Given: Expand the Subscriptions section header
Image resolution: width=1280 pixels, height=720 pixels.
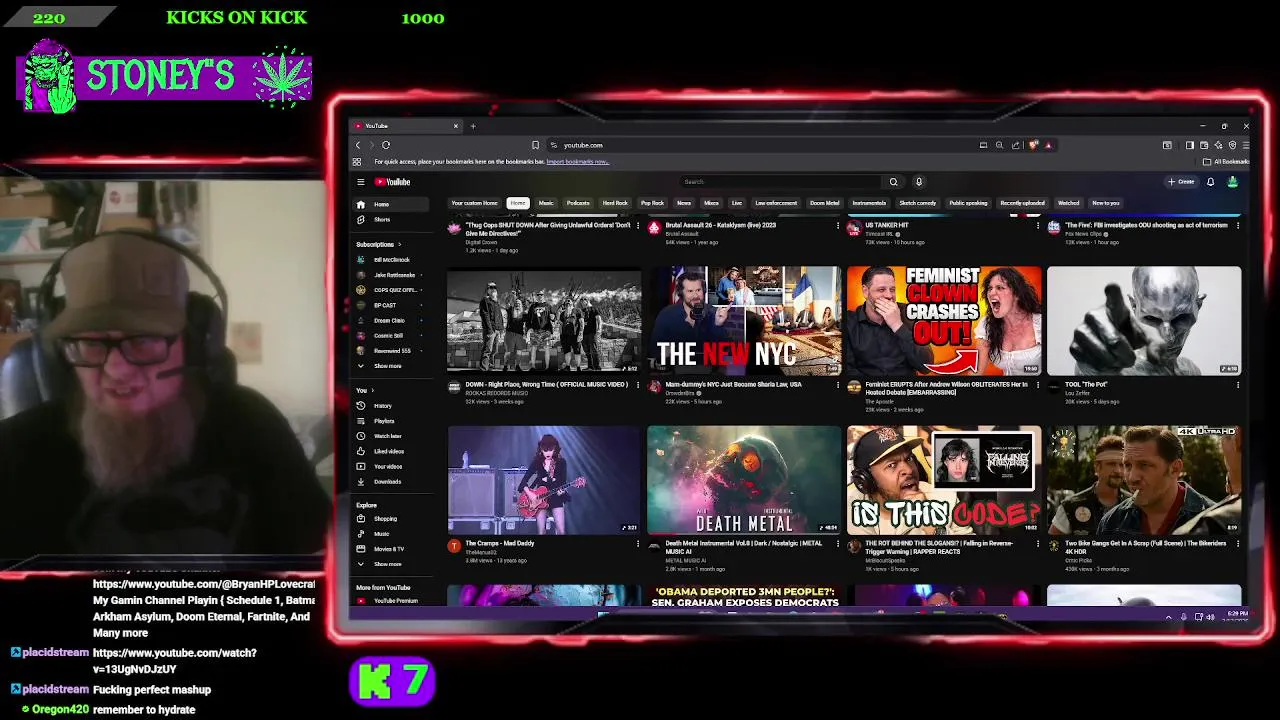Looking at the screenshot, I should [379, 244].
